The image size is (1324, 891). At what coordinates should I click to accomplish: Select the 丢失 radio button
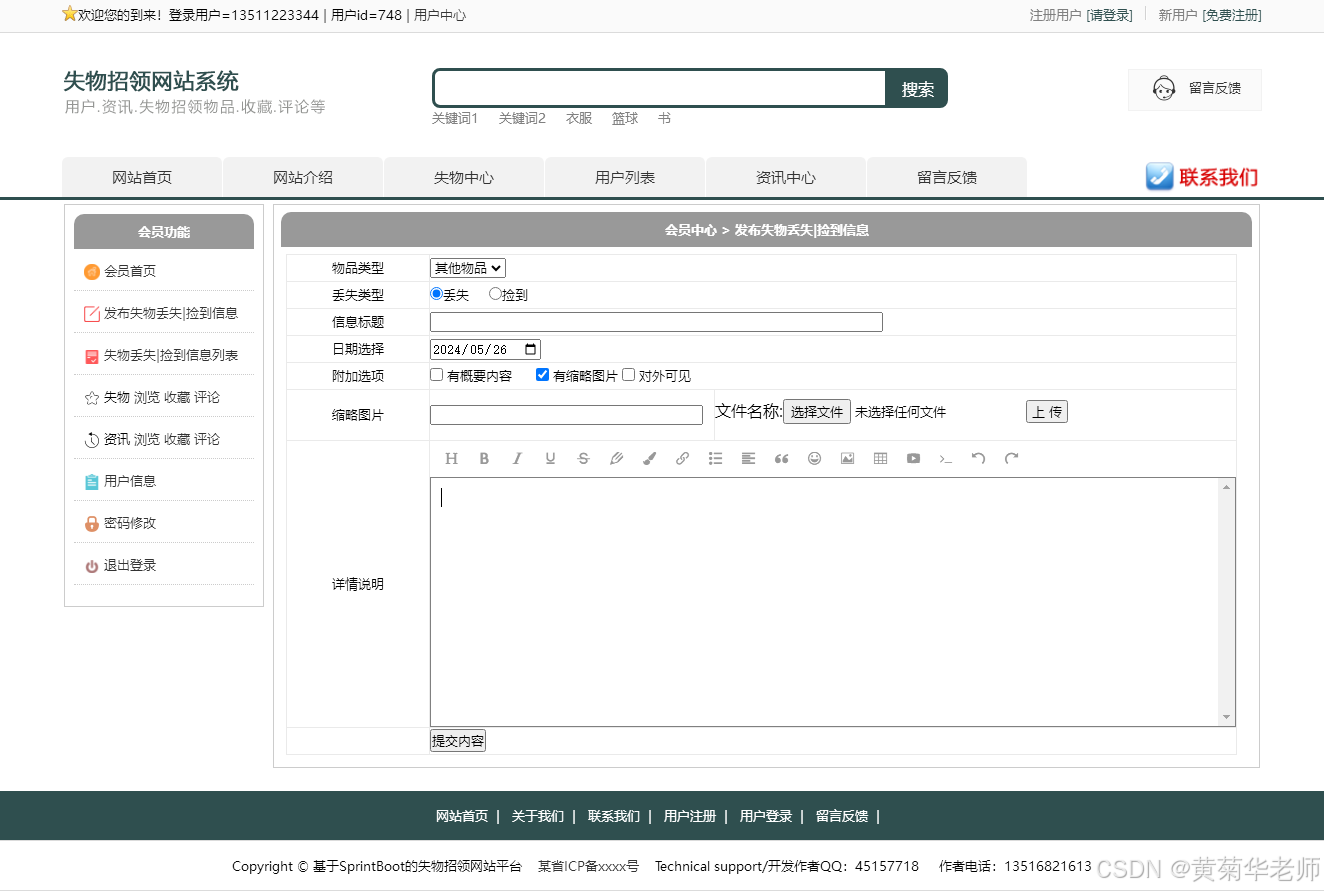click(x=436, y=294)
